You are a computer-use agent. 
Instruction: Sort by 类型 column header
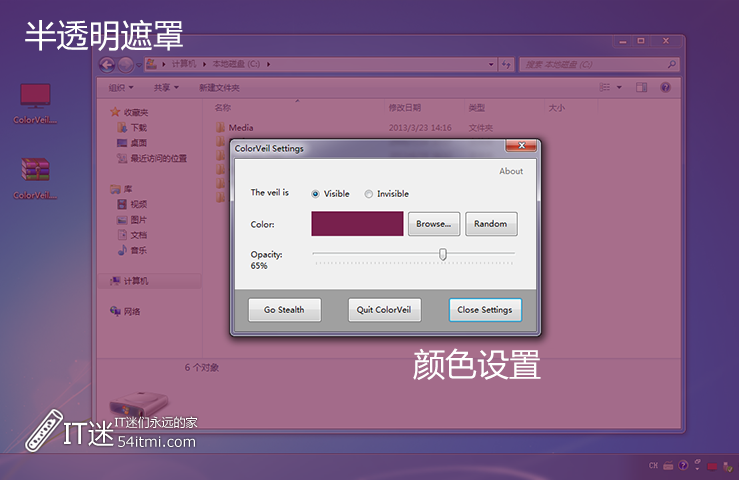pos(476,108)
